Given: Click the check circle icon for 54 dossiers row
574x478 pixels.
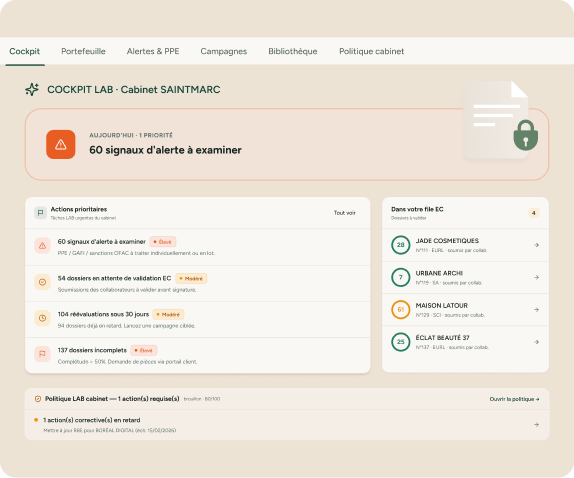Looking at the screenshot, I should point(42,282).
